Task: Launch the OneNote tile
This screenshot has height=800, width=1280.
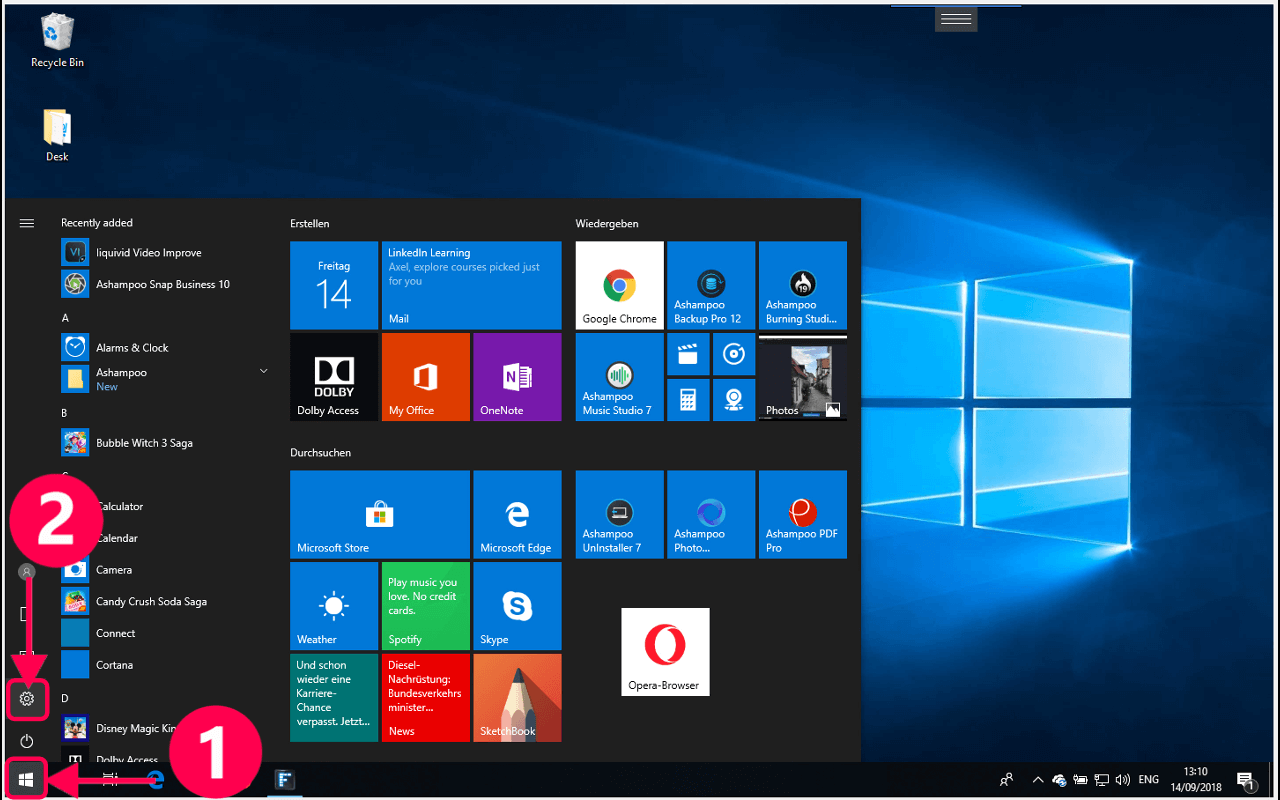Action: click(x=517, y=377)
